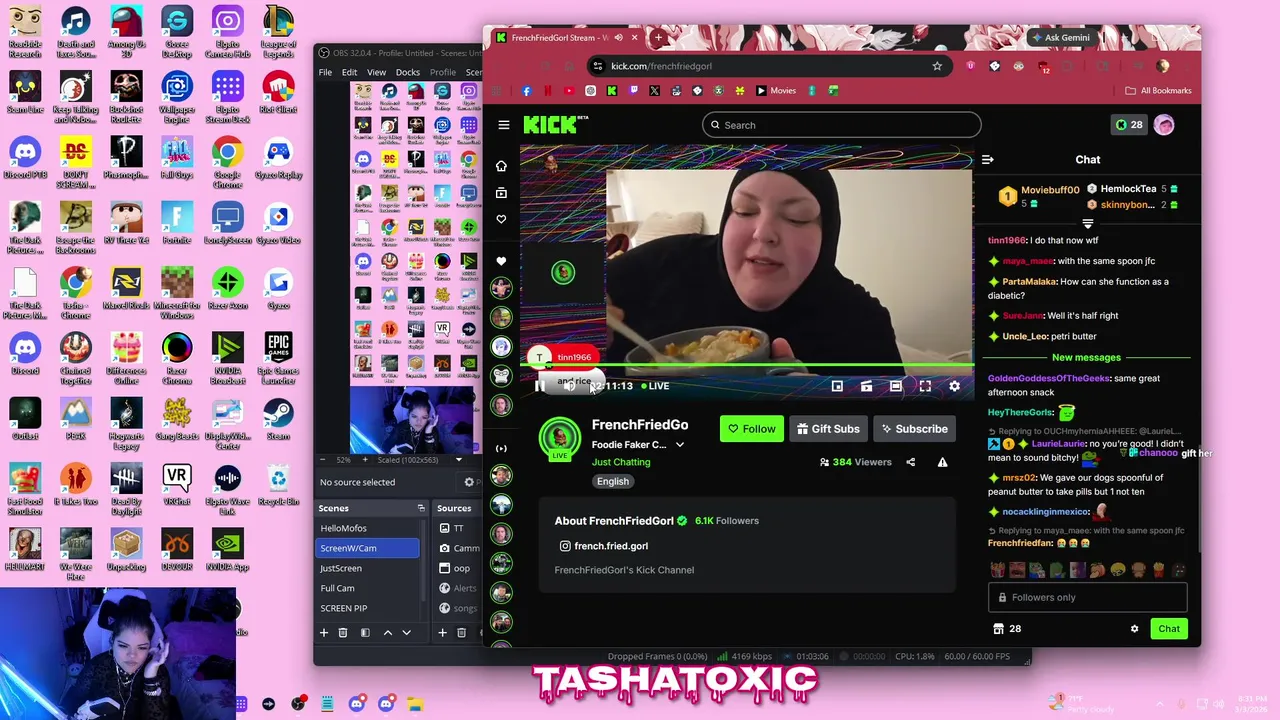
Task: Open Kick sidebar Following heart icon
Action: 501,219
